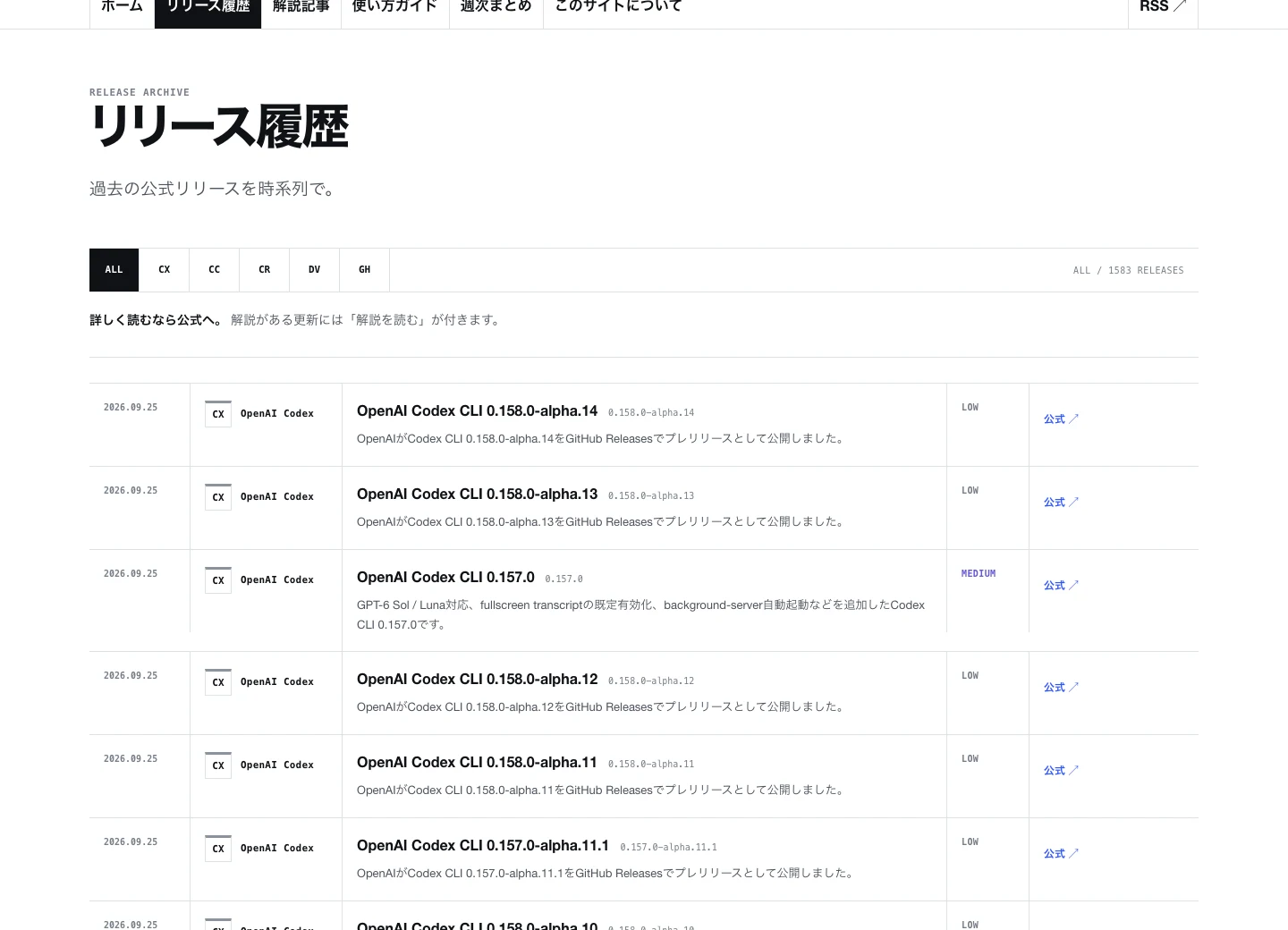Screen dimensions: 1288x930
Task: Click the CX badge icon in the 0.157.0 row
Action: tap(218, 580)
